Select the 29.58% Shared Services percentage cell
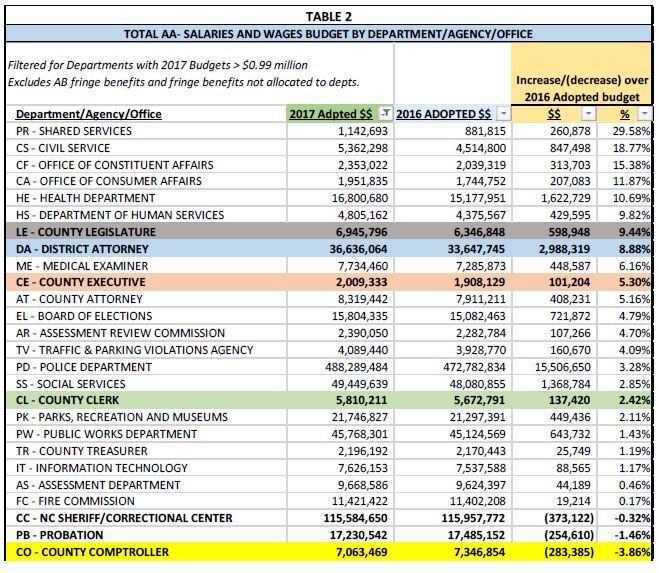This screenshot has width=659, height=573. (625, 131)
